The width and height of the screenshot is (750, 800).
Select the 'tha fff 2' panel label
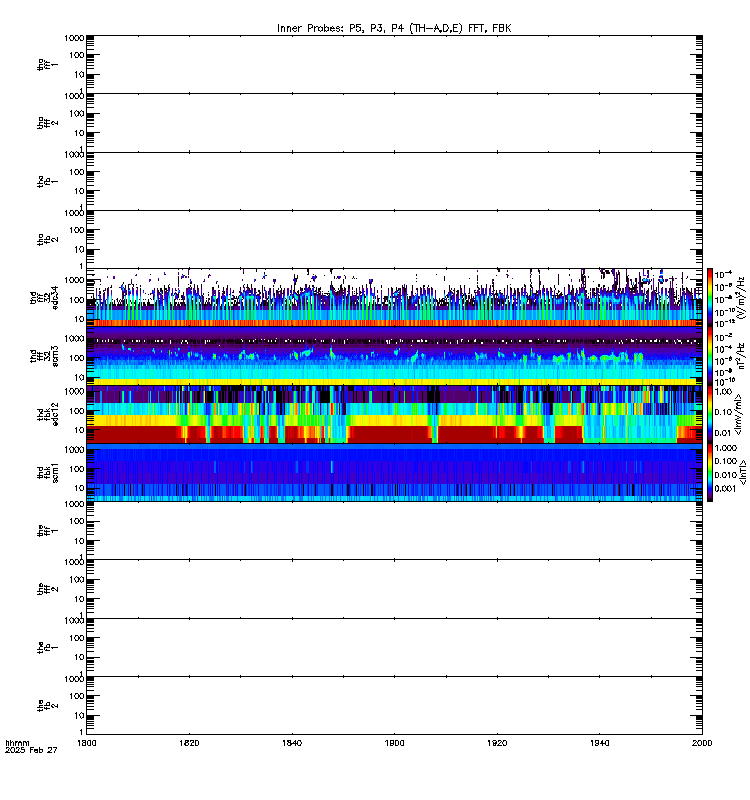click(x=47, y=123)
